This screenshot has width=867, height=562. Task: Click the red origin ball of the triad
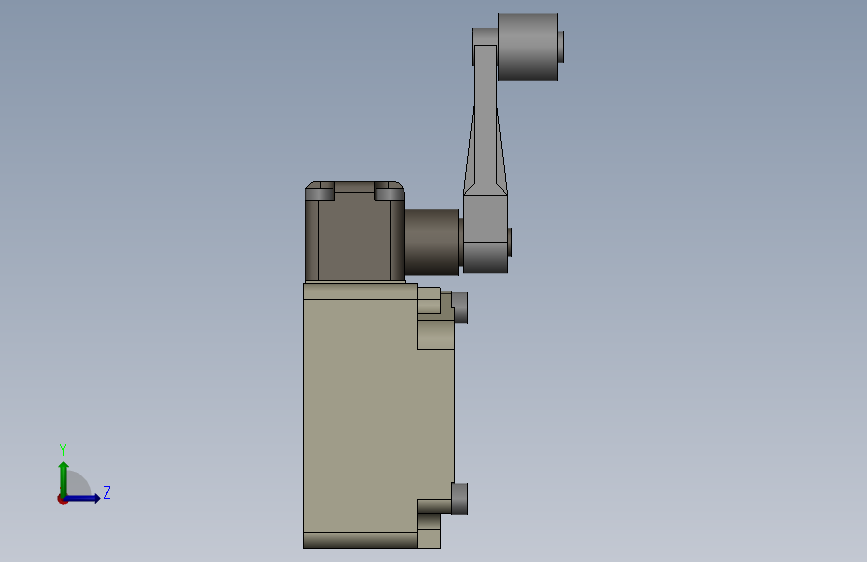62,499
